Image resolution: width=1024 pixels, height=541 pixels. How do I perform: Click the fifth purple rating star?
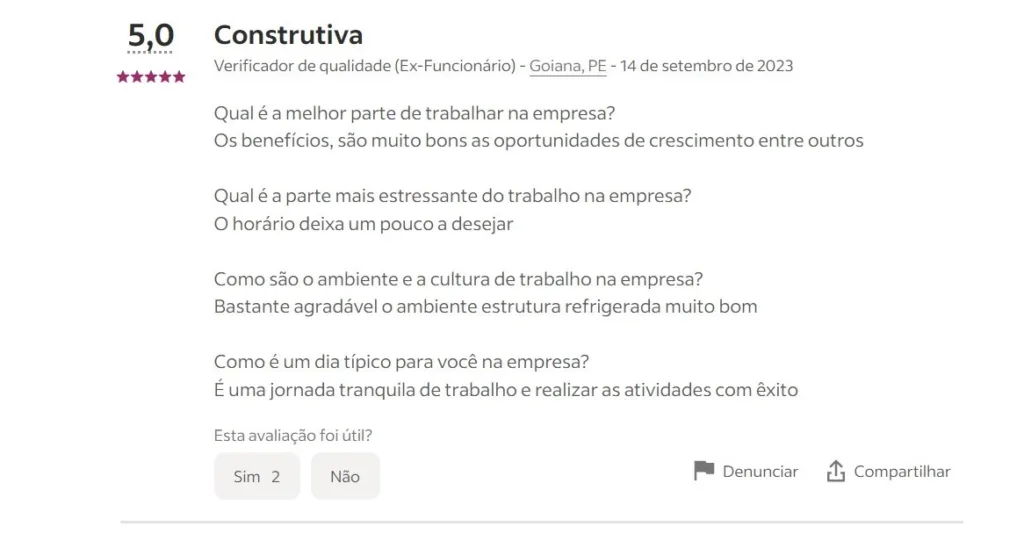179,77
